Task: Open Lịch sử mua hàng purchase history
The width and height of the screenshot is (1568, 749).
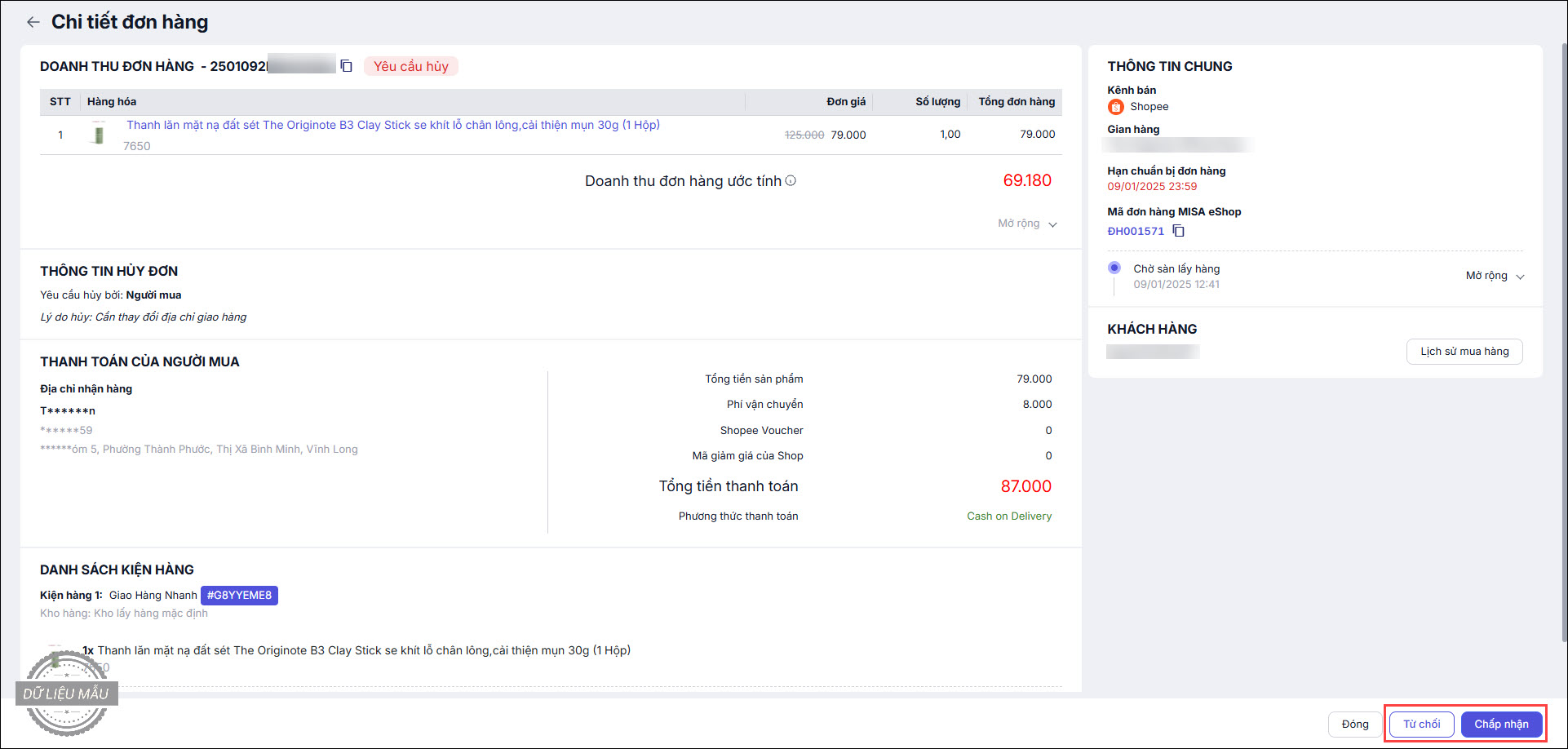Action: pyautogui.click(x=1464, y=352)
